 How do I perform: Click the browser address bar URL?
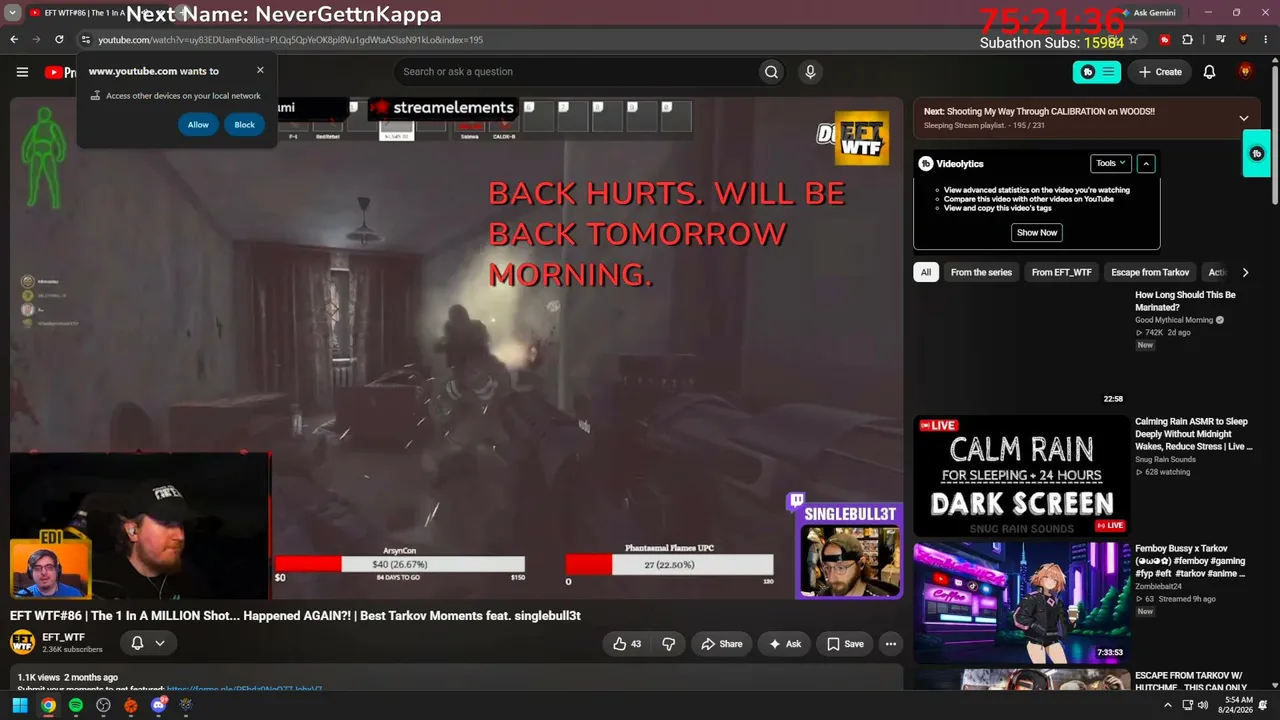click(x=290, y=40)
